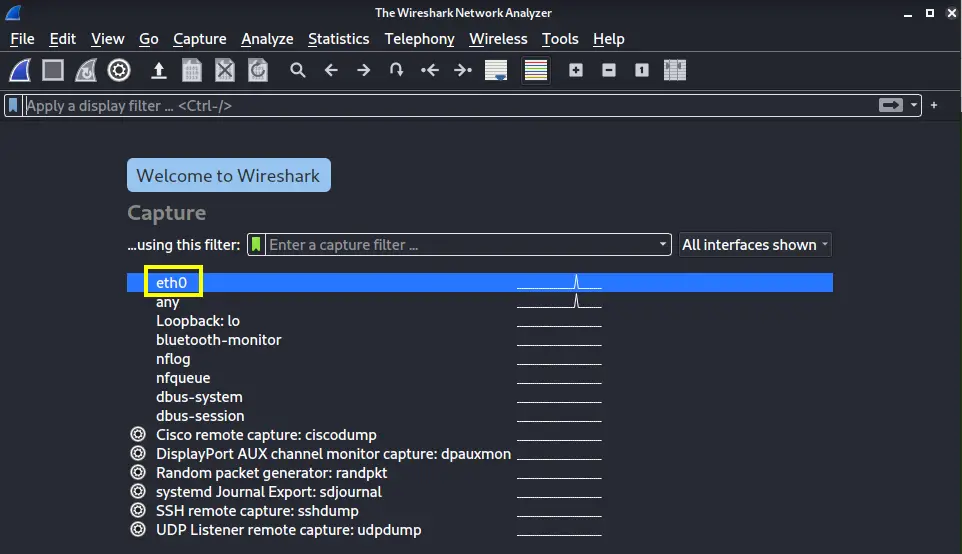Expand capture filter dropdown arrow

click(x=663, y=244)
